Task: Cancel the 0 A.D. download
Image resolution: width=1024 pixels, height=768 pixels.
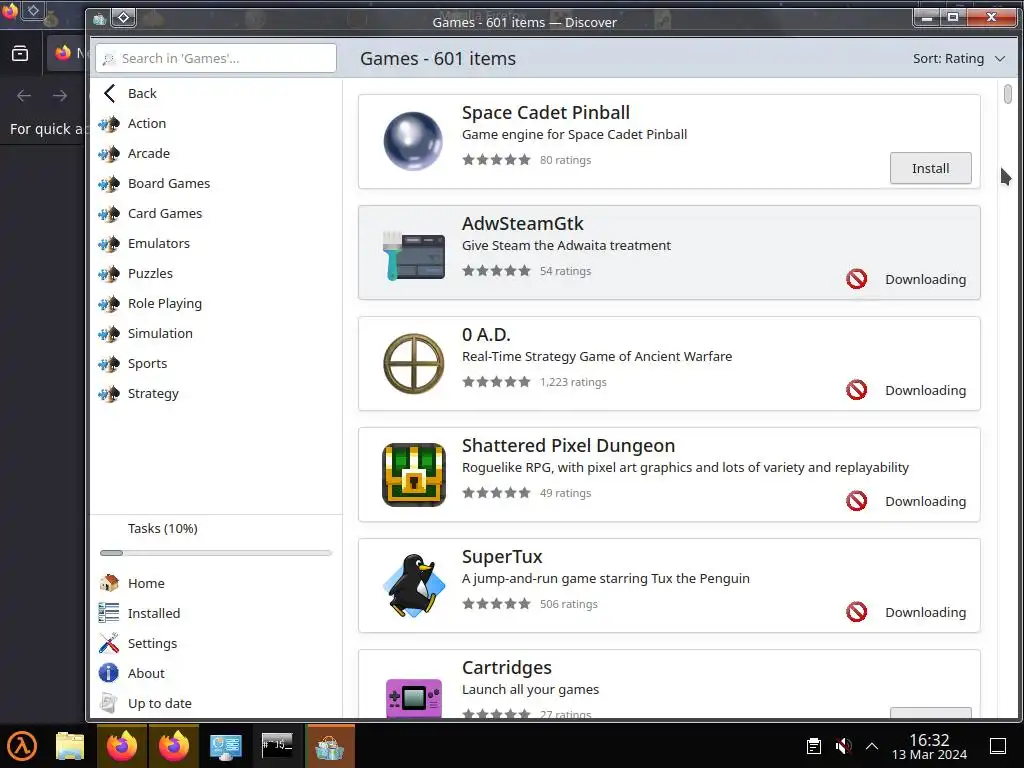Action: tap(856, 390)
